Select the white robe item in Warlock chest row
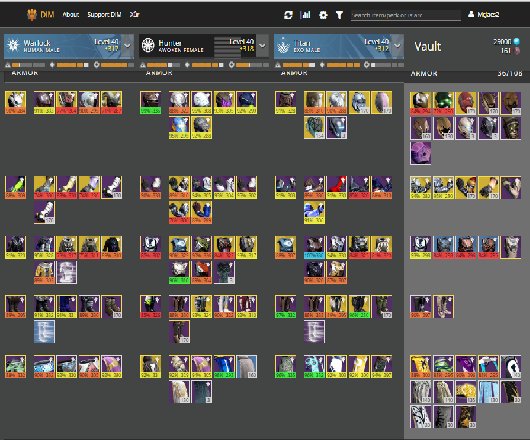This screenshot has height=440, width=530. tap(67, 272)
